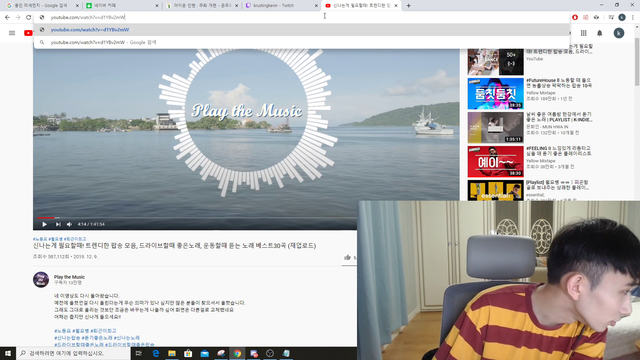Click the first hashtag above video title
Screen dimensions: 640x360
click(40, 239)
